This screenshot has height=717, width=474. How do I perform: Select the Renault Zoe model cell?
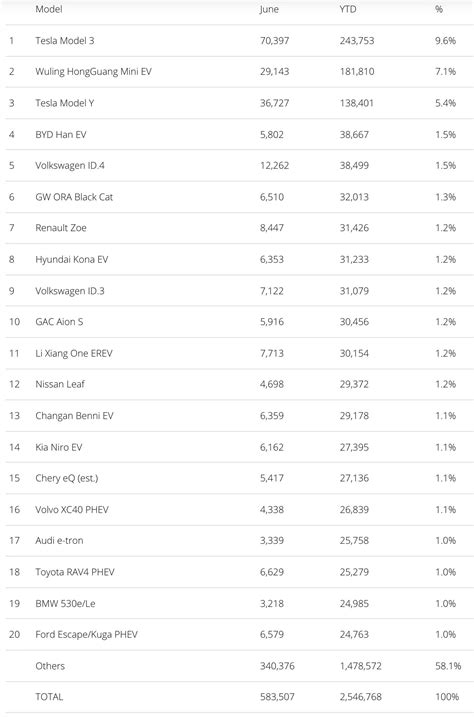pyautogui.click(x=61, y=228)
